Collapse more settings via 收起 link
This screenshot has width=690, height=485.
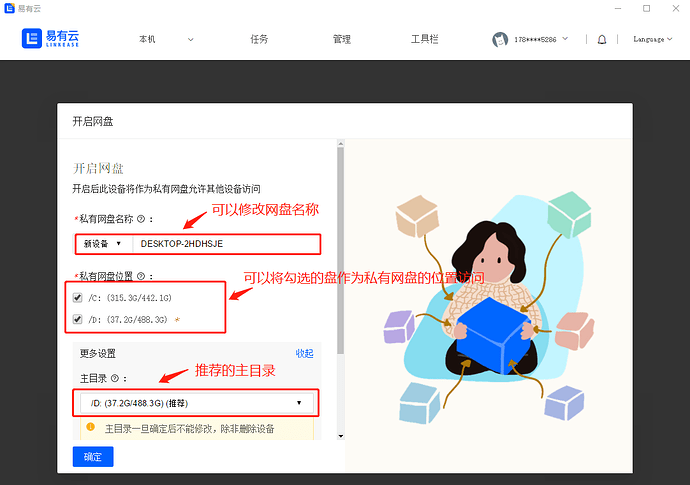tap(304, 353)
